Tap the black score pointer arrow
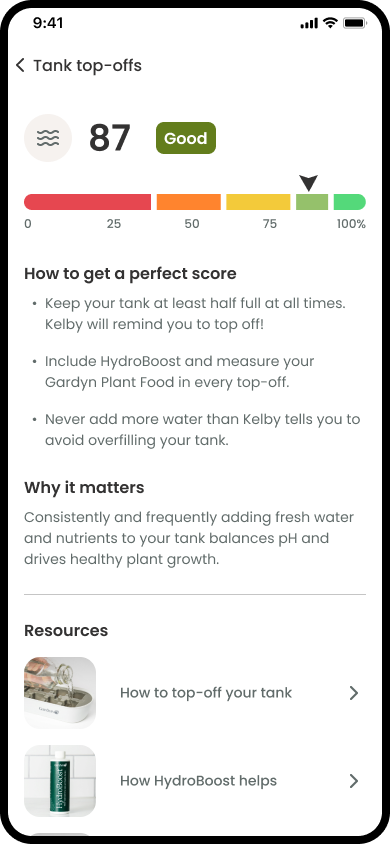The image size is (390, 844). tap(309, 183)
